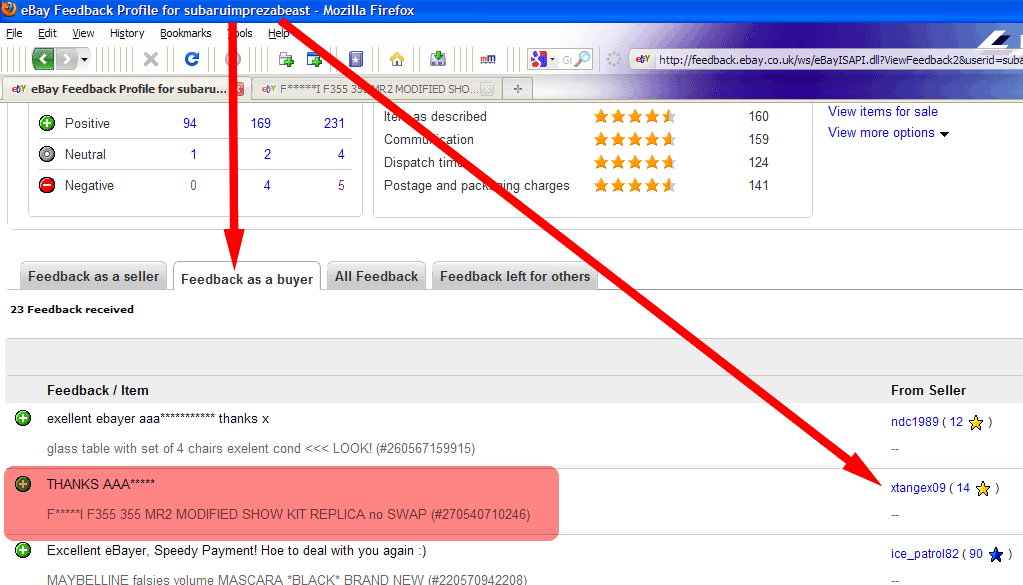Open seller ndc1989 profile link

pos(914,422)
